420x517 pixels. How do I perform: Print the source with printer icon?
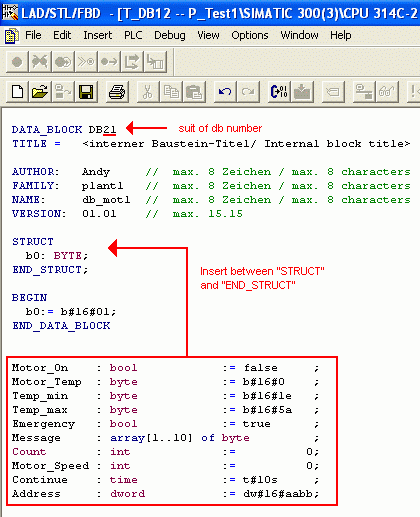point(117,91)
